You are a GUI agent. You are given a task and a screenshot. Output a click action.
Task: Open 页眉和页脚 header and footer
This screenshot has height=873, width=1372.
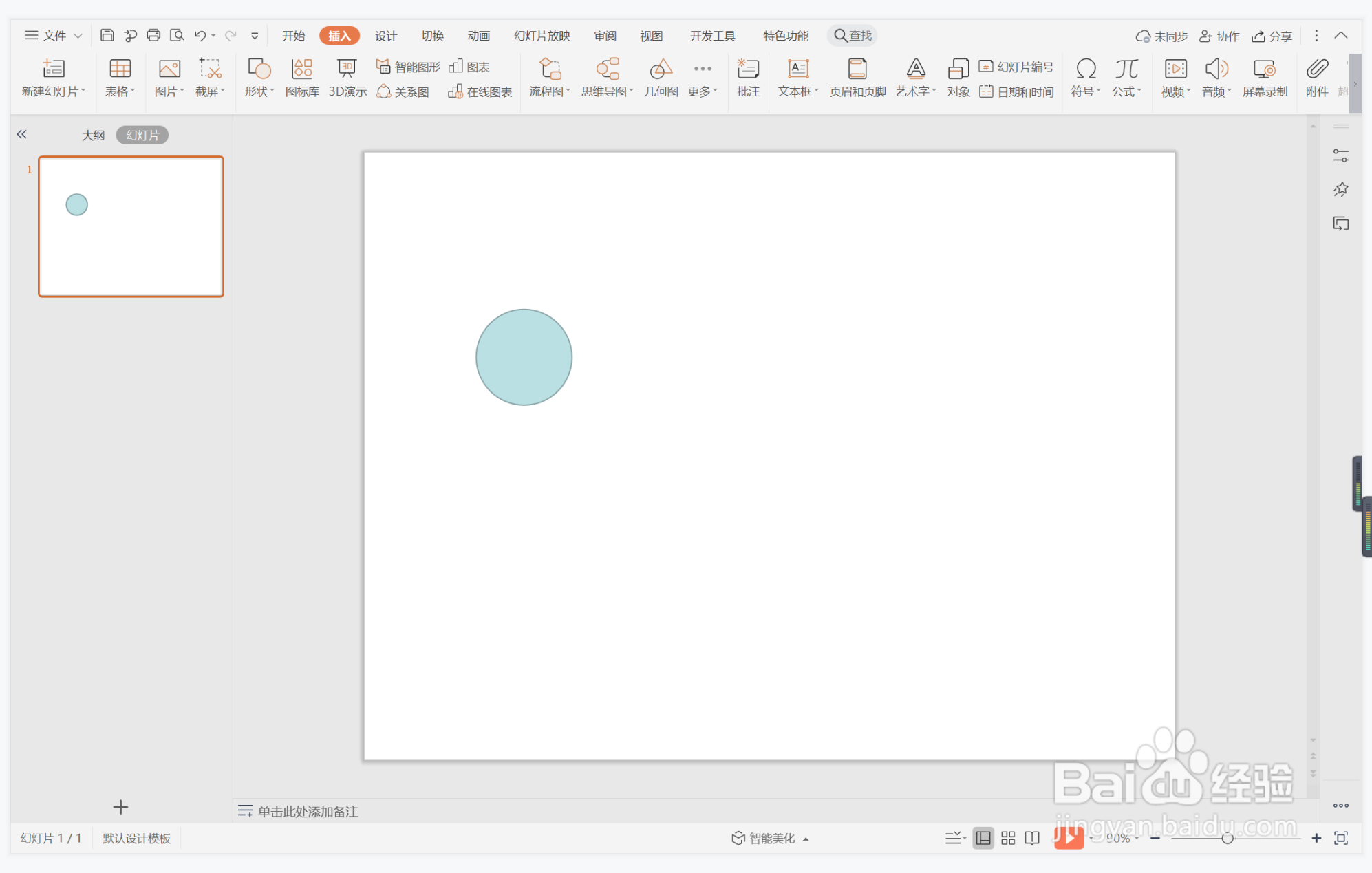click(857, 77)
